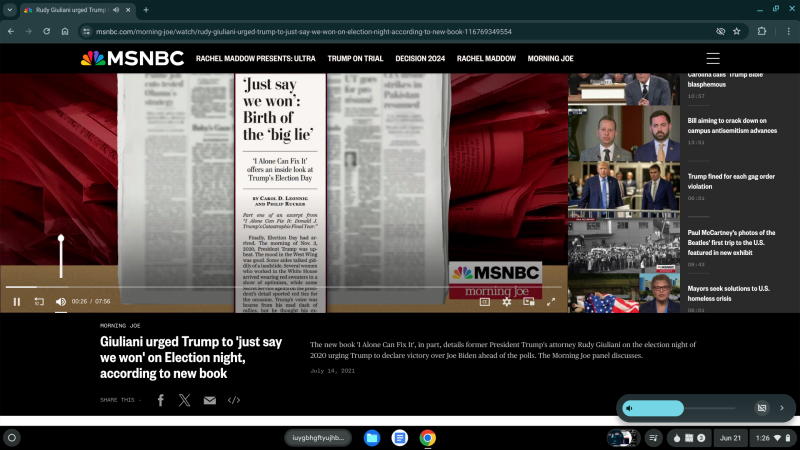Select homeless crisis mayor thumbnail
The image size is (800, 450).
pos(624,293)
